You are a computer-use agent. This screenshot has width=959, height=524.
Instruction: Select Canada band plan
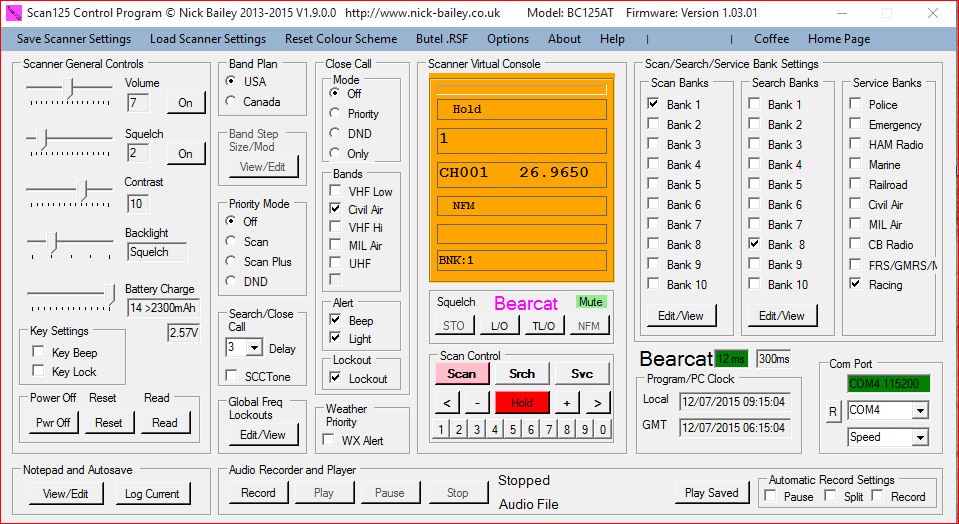232,101
